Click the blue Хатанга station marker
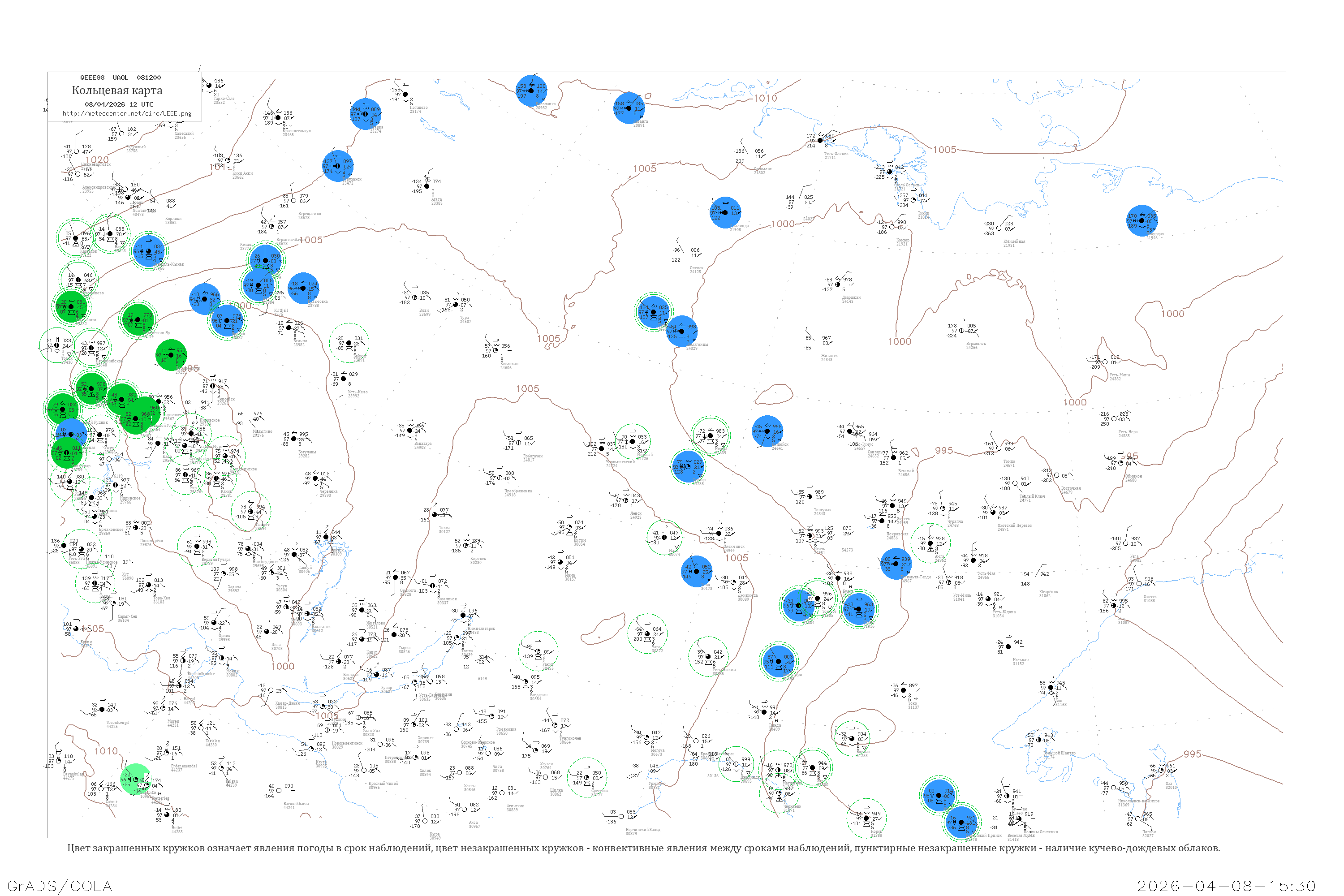 tap(629, 108)
